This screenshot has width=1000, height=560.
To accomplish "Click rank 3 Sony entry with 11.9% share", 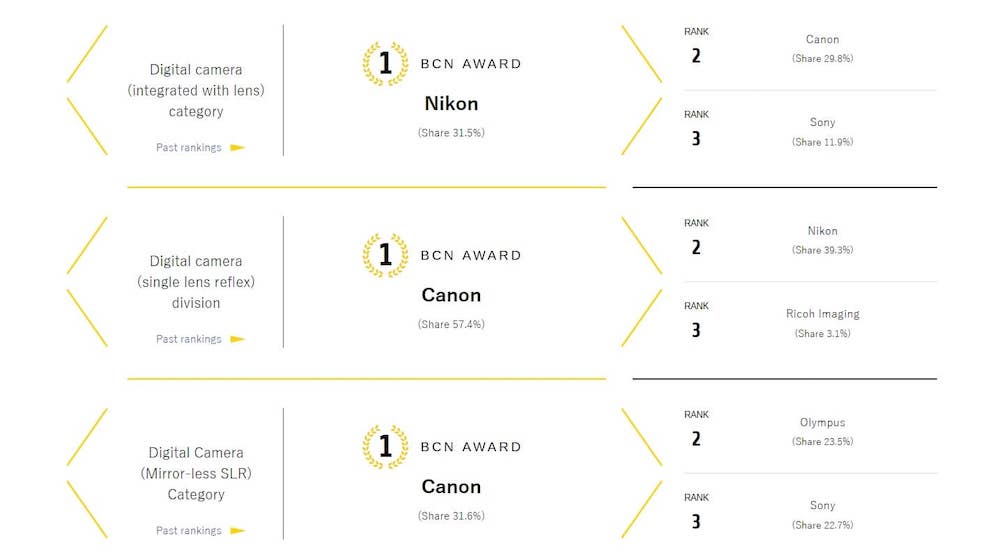I will click(822, 123).
